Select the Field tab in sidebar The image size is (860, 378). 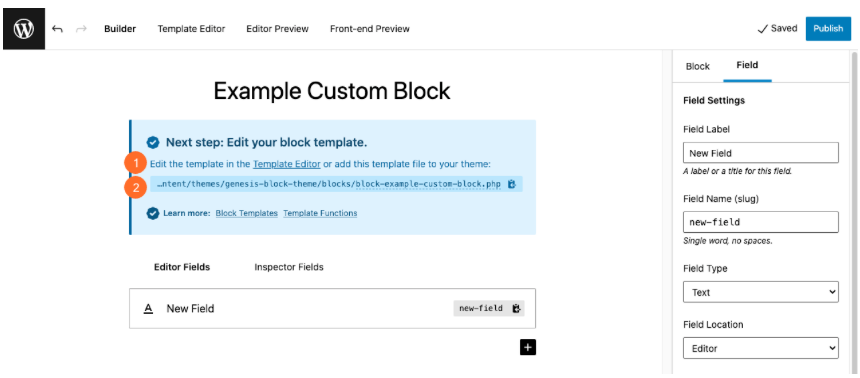tap(747, 65)
